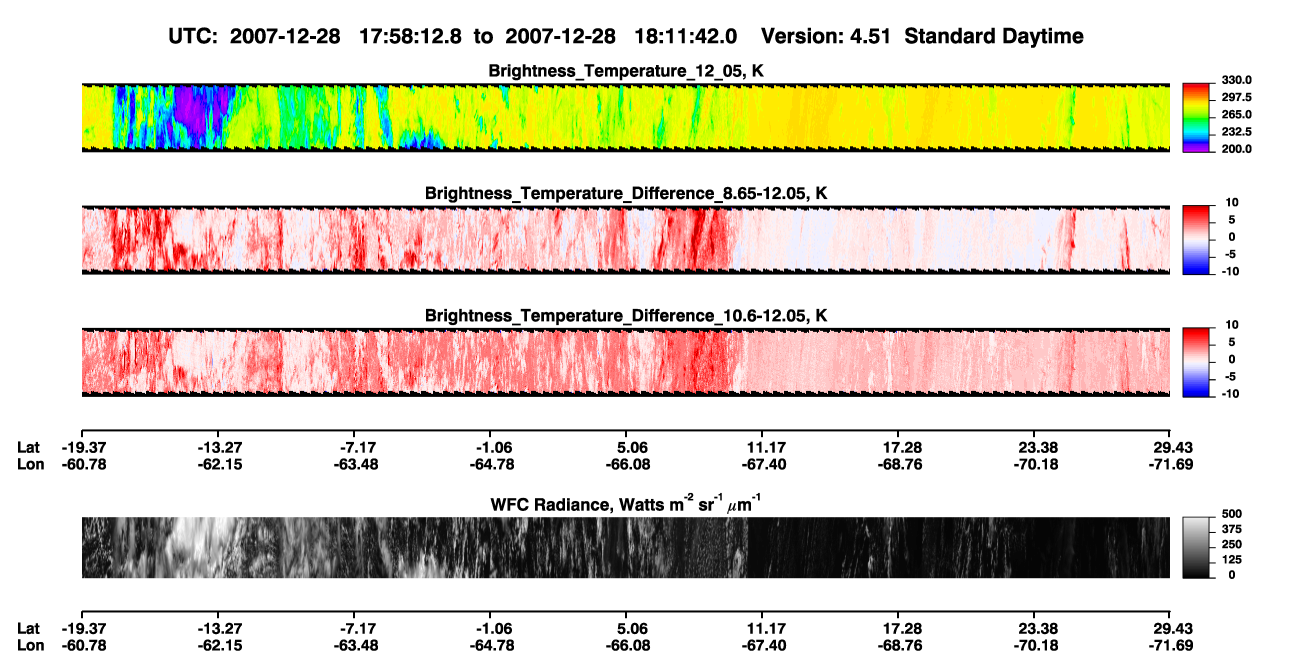The image size is (1300, 667).
Task: Click the 'Version: 4.51' header text
Action: click(824, 37)
